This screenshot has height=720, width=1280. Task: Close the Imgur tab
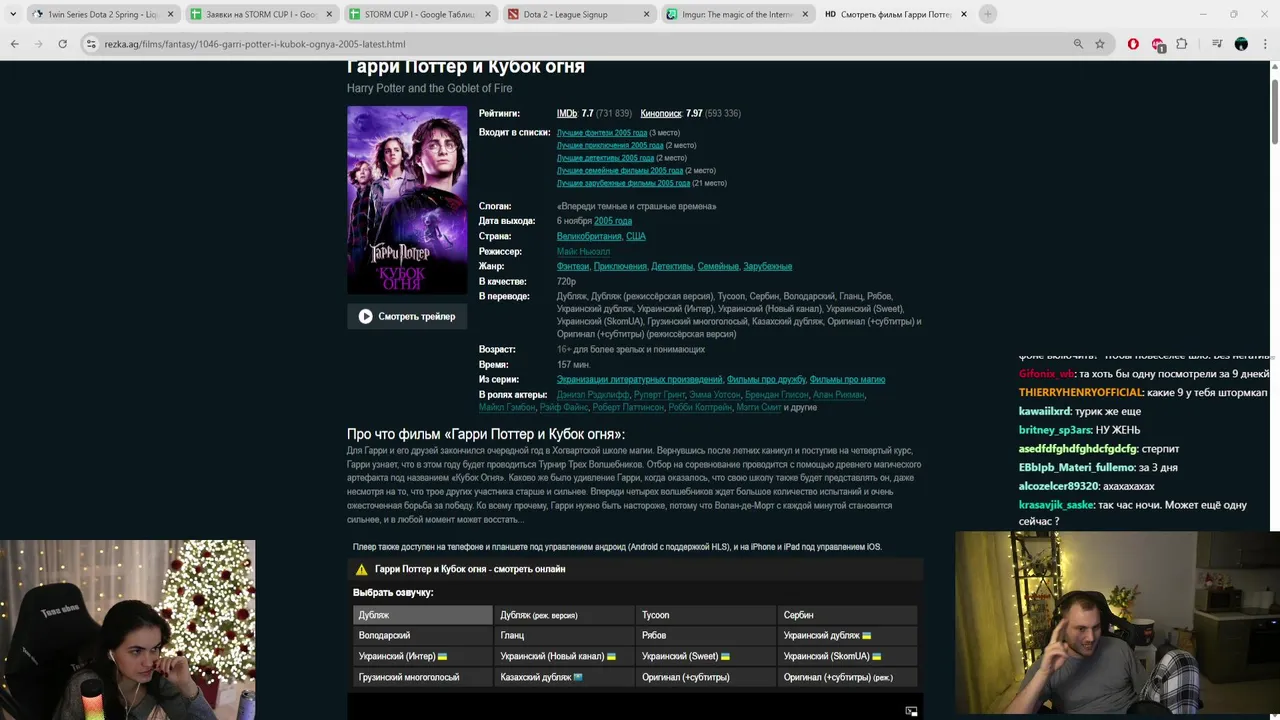pyautogui.click(x=805, y=14)
